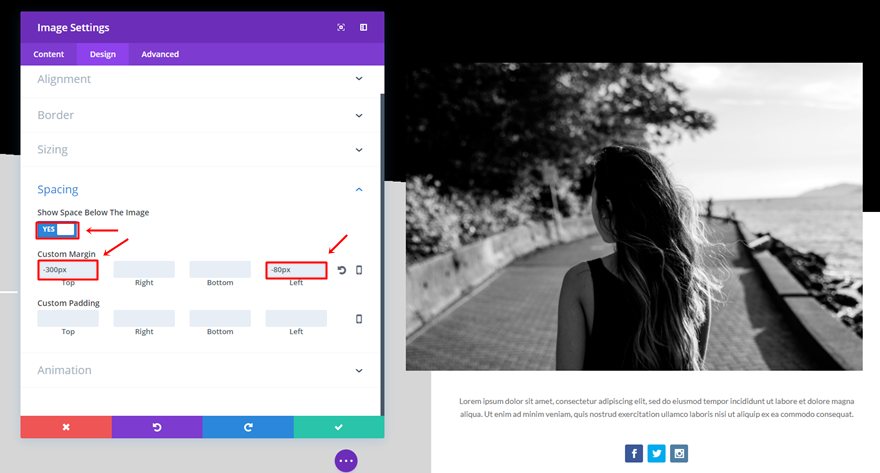Switch to the Content tab
The width and height of the screenshot is (880, 473).
coord(49,54)
